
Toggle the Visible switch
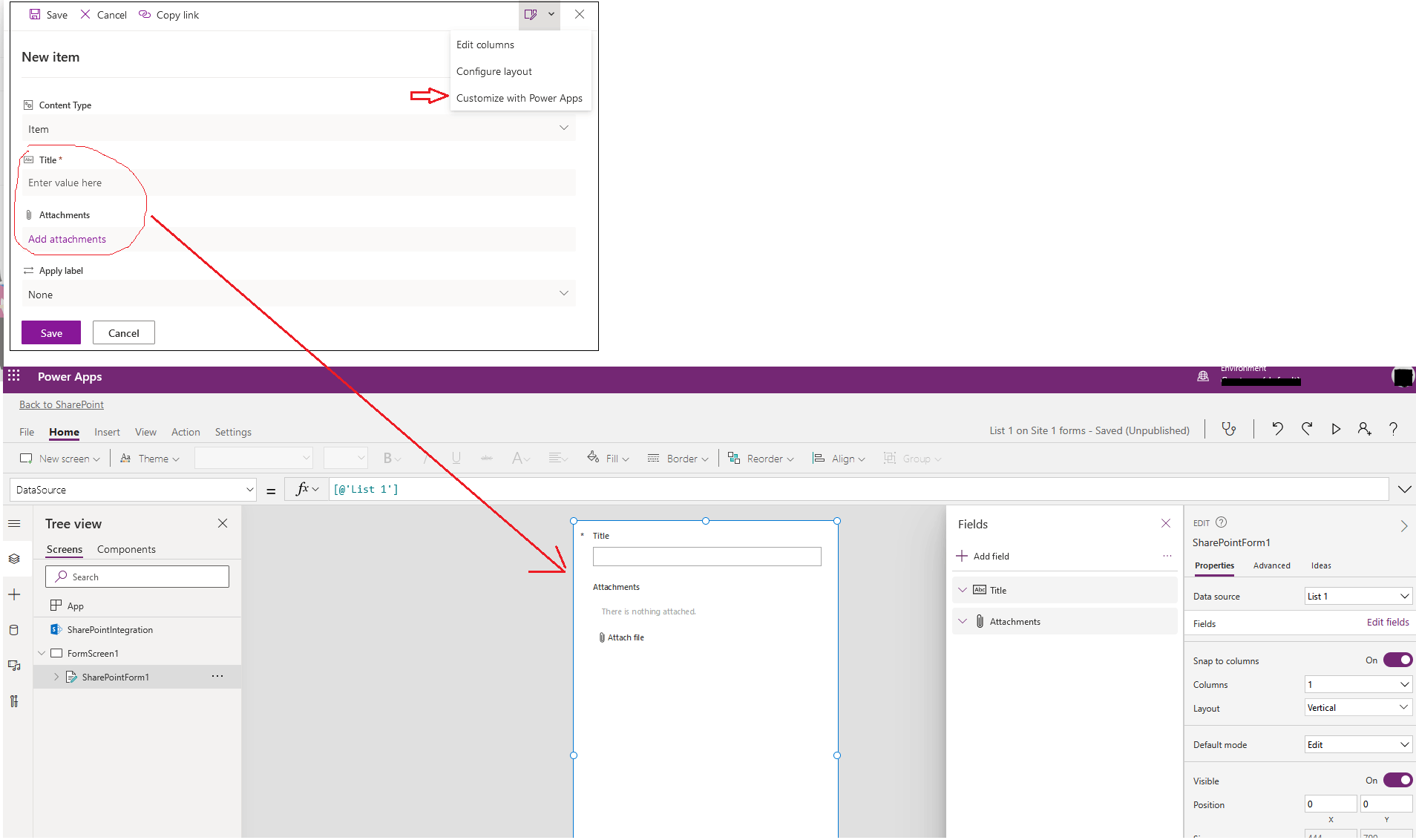pos(1397,780)
